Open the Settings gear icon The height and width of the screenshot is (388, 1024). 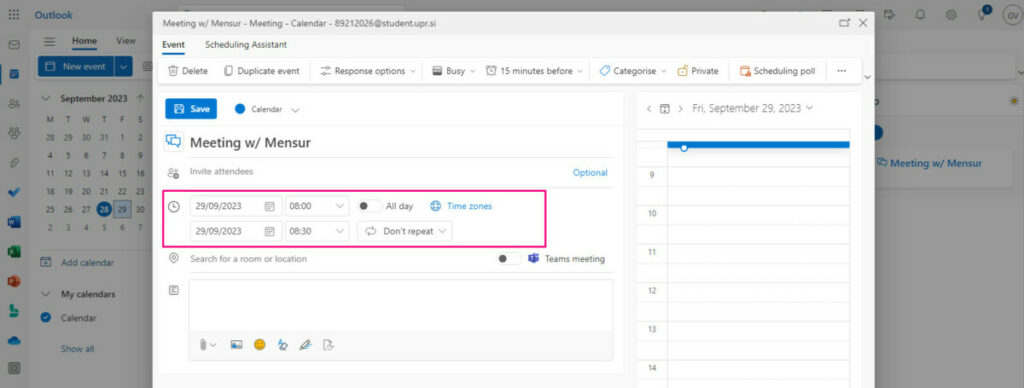(x=951, y=15)
